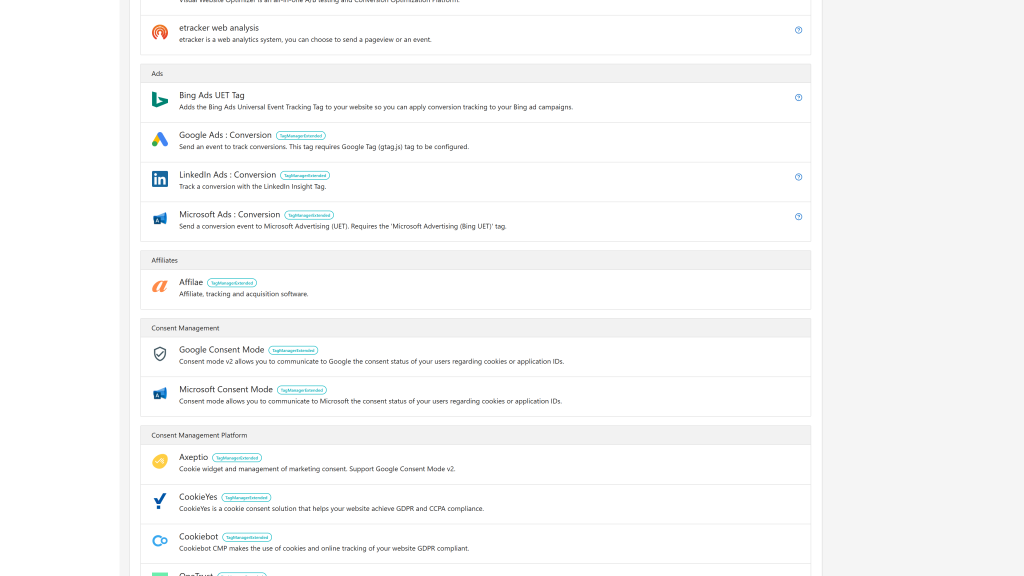Image resolution: width=1024 pixels, height=576 pixels.
Task: Select the Google Consent Mode title
Action: coord(221,350)
